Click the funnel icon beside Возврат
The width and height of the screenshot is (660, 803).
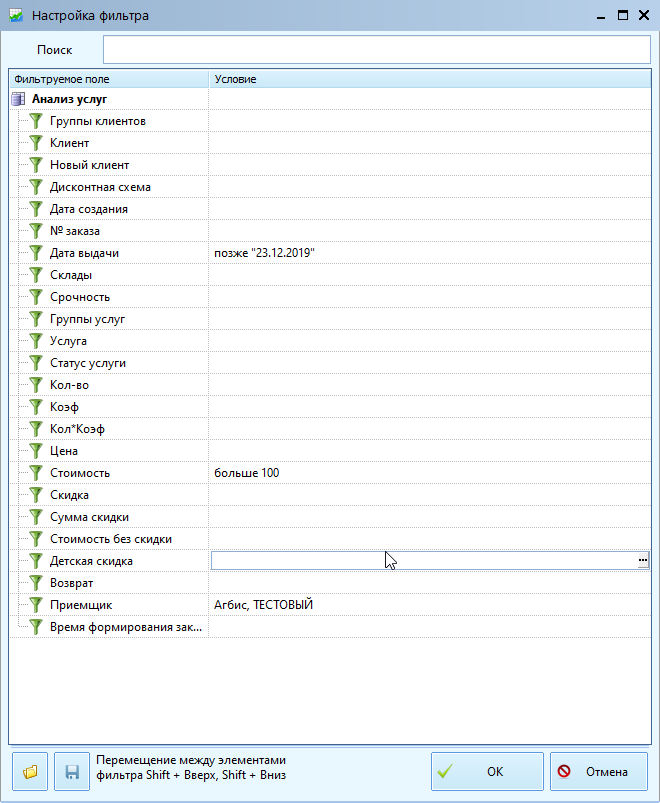pyautogui.click(x=36, y=583)
